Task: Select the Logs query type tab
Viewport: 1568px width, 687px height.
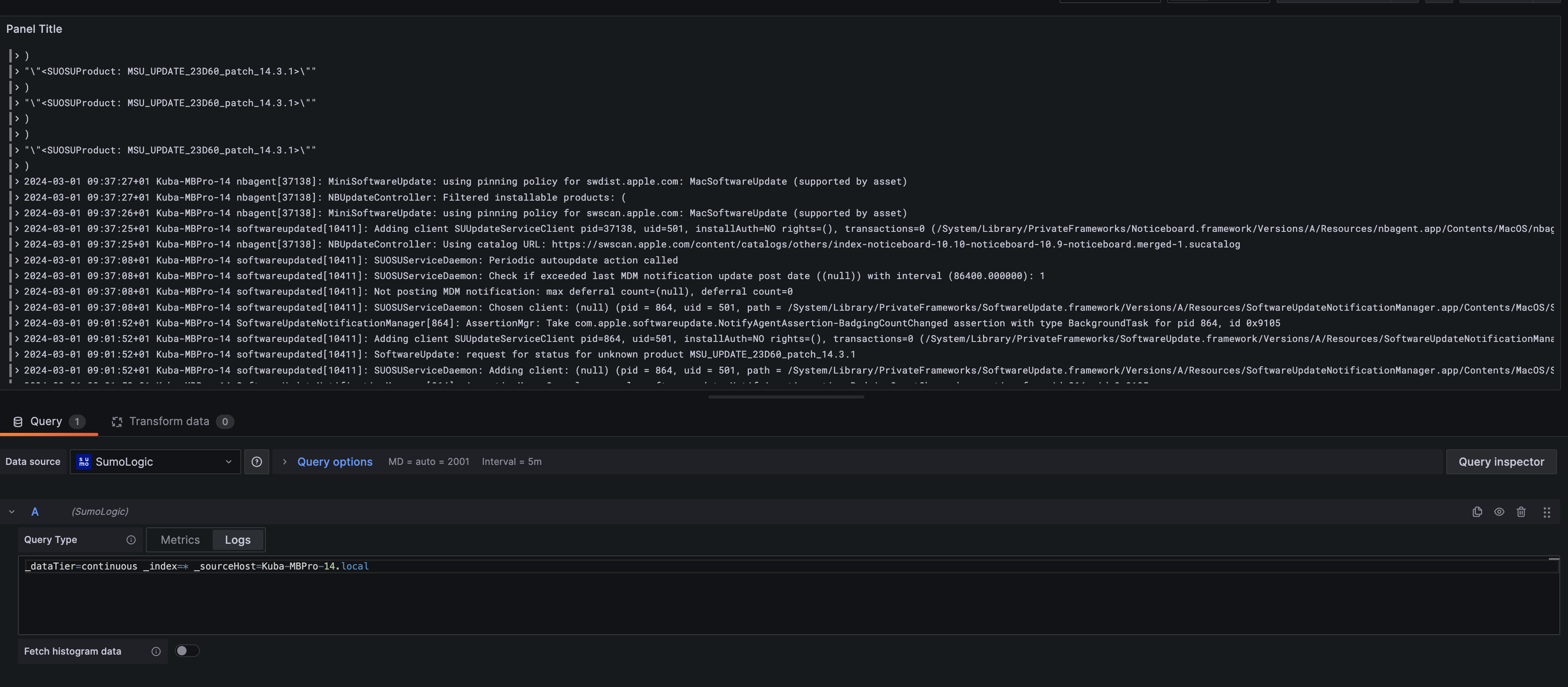Action: pos(237,539)
